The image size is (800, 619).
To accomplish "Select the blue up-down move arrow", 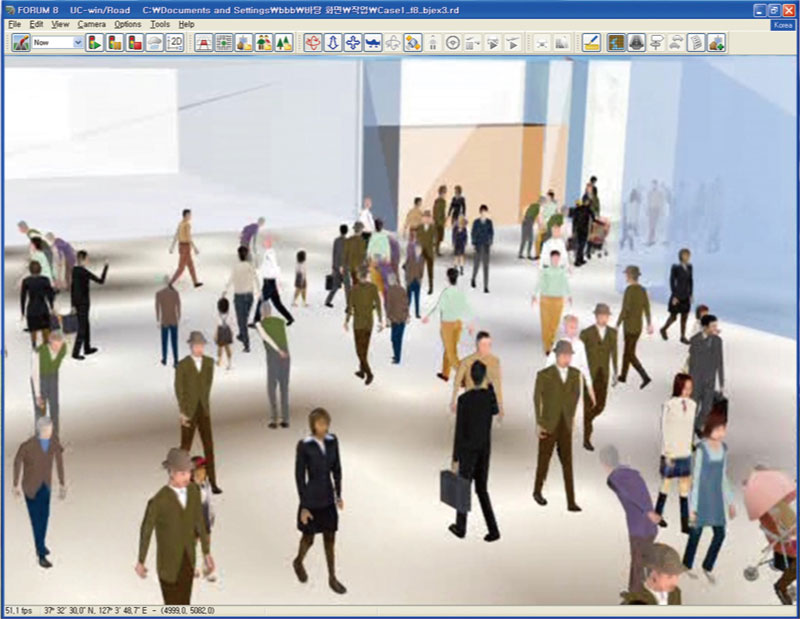I will coord(333,43).
